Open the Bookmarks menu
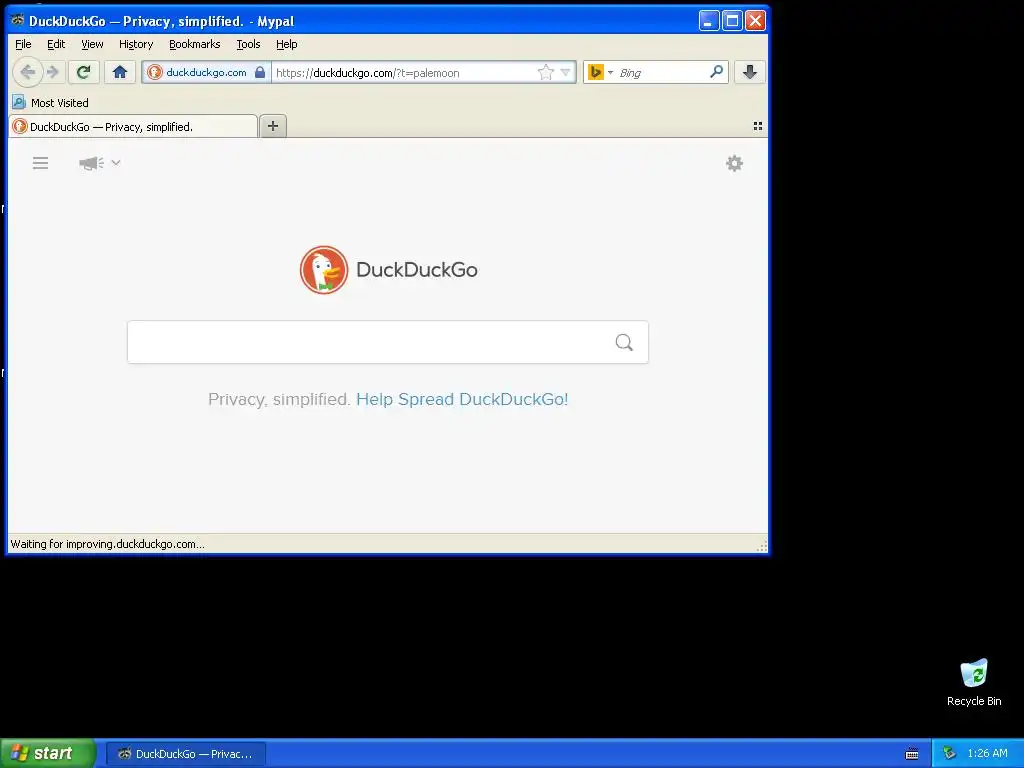 point(195,44)
